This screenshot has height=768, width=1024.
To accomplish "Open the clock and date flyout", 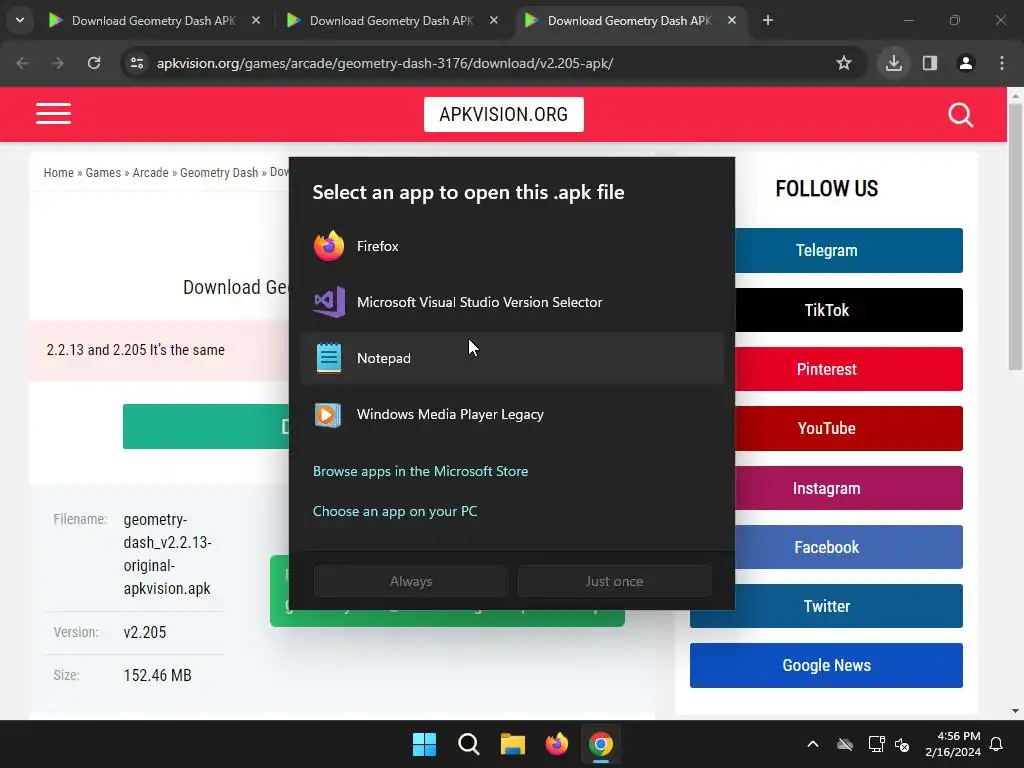I will click(x=953, y=744).
